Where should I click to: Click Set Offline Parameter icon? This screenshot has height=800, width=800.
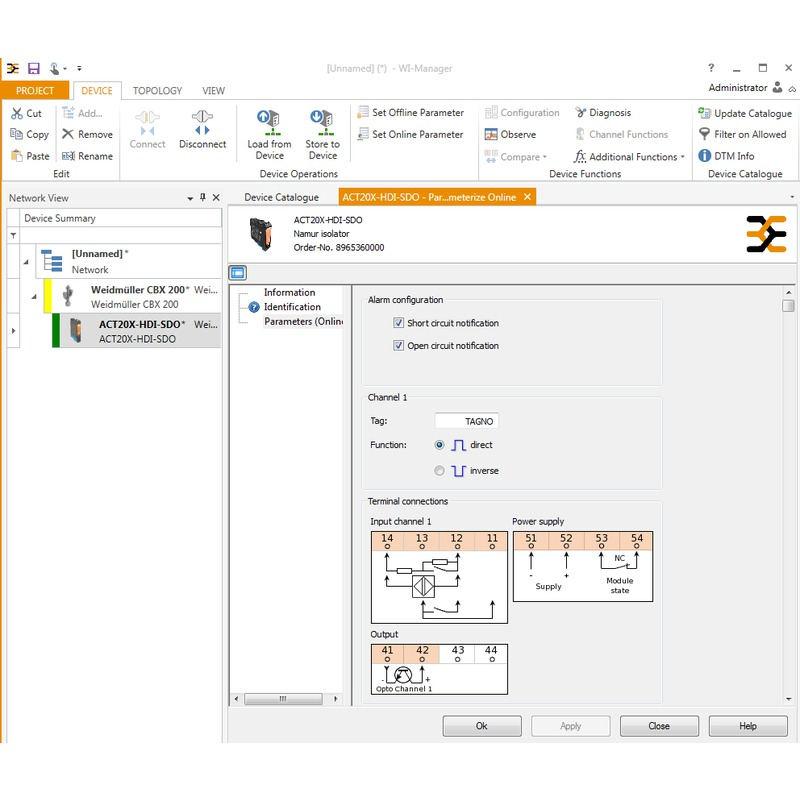coord(363,112)
